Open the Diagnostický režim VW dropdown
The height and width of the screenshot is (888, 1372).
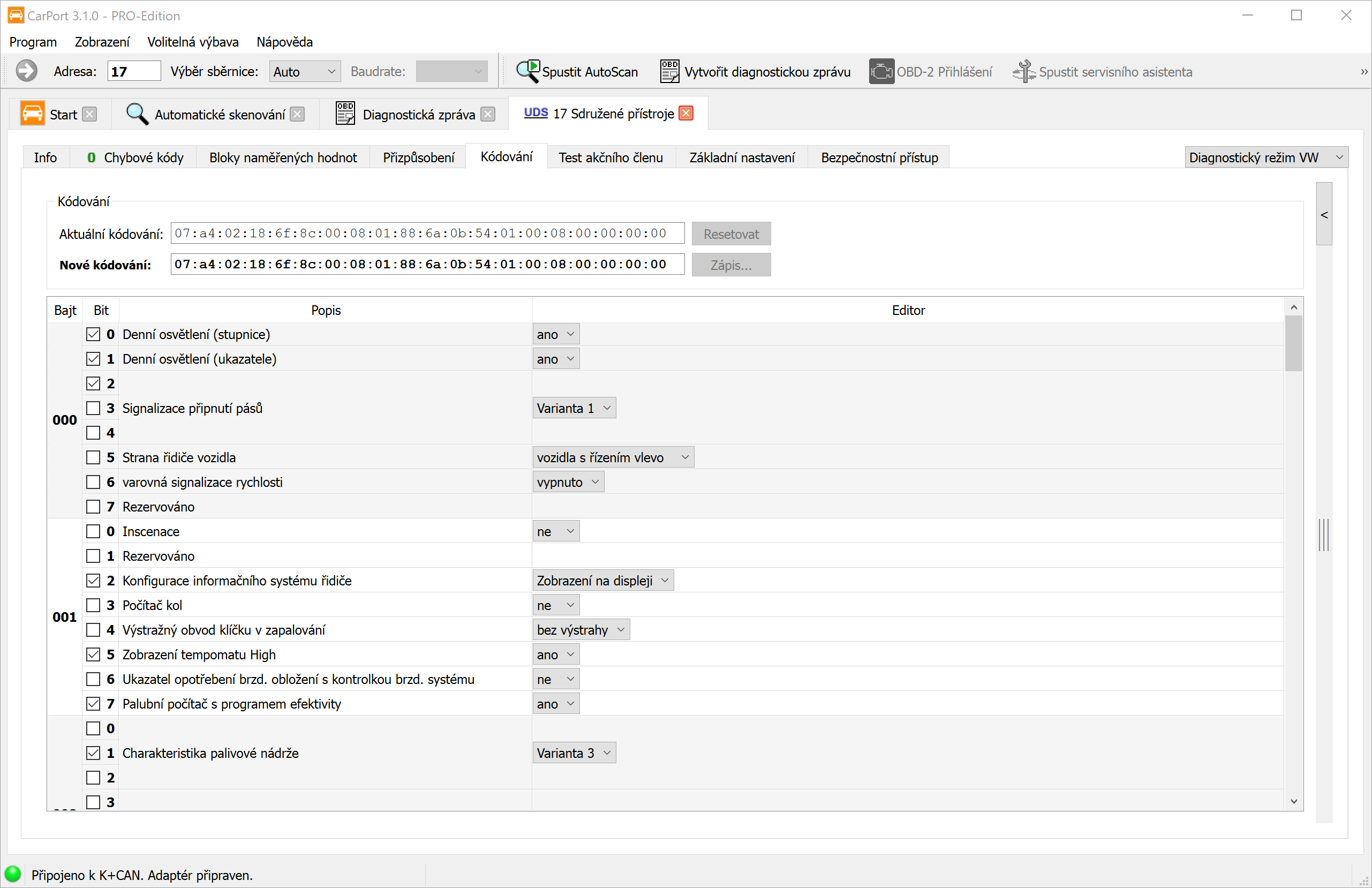tap(1266, 157)
